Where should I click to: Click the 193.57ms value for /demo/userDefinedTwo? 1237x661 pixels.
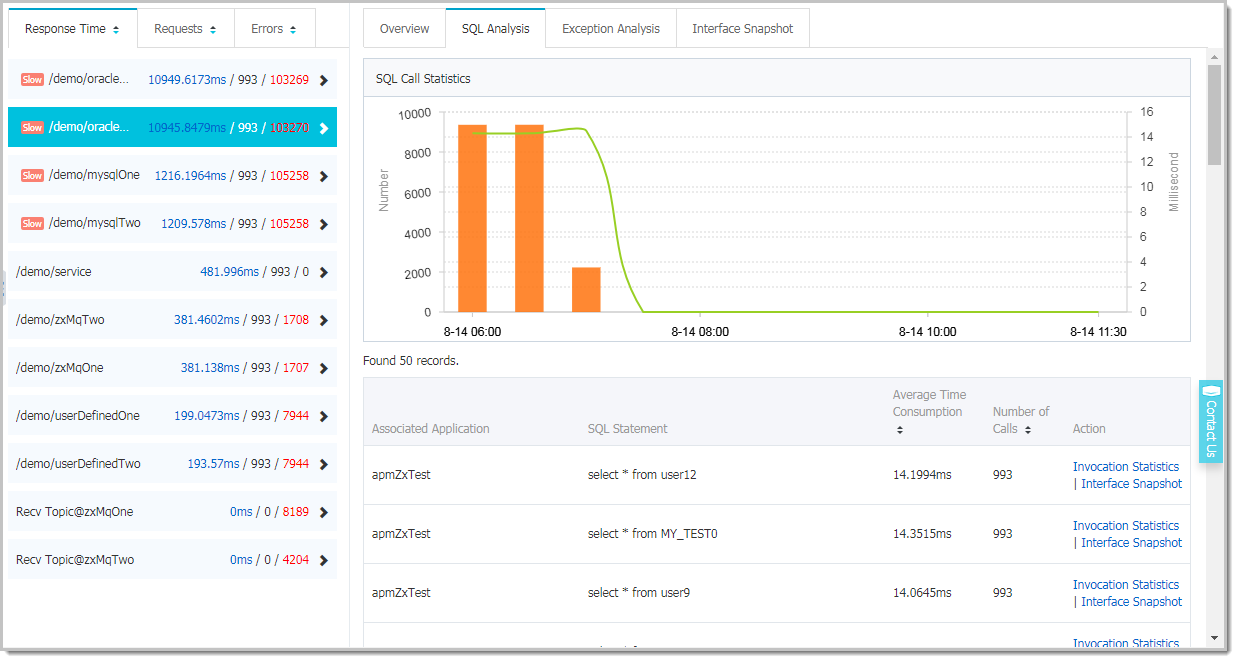point(213,464)
